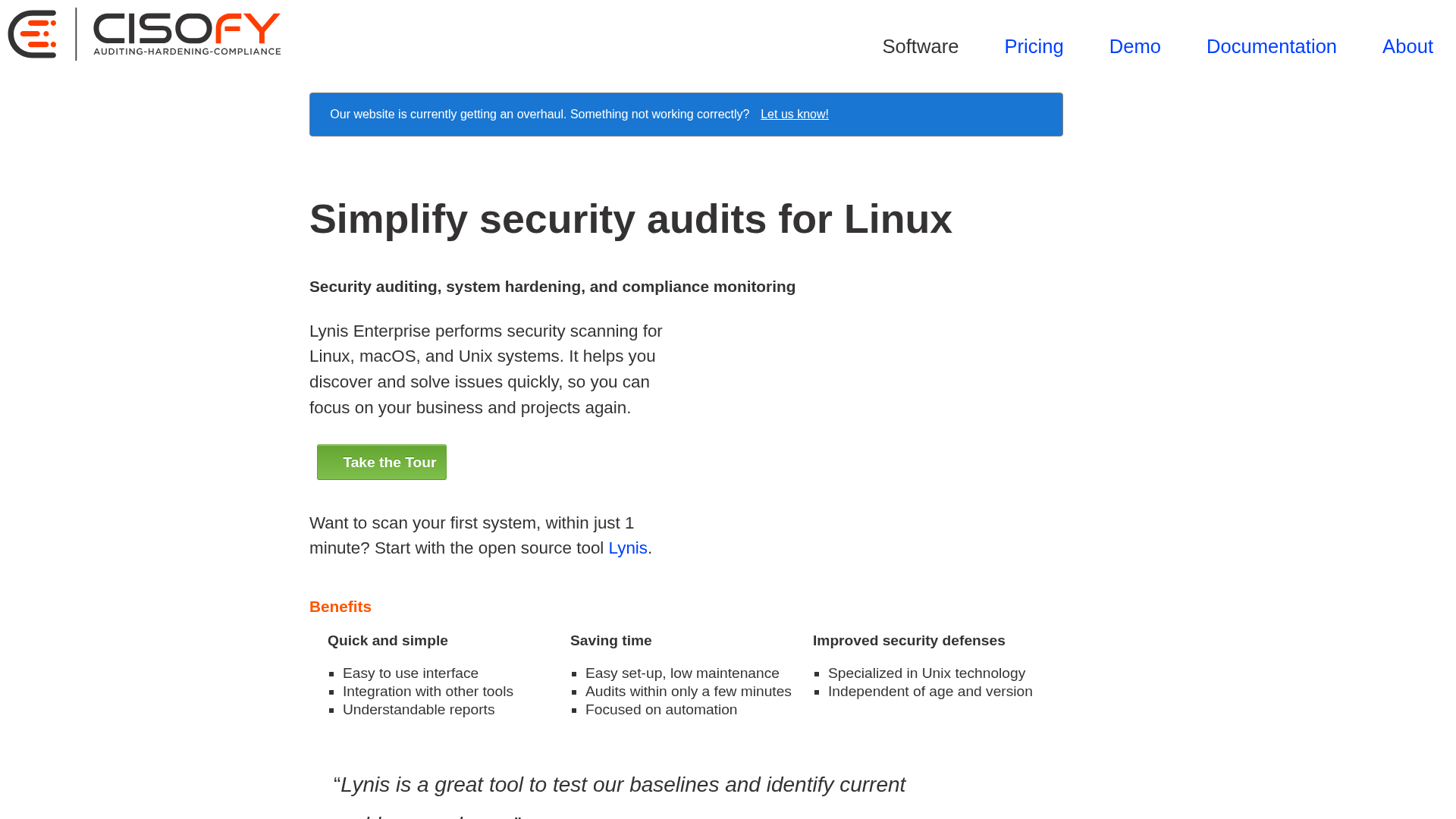This screenshot has width=1456, height=819.
Task: Click the orange Benefits heading
Action: 340,607
